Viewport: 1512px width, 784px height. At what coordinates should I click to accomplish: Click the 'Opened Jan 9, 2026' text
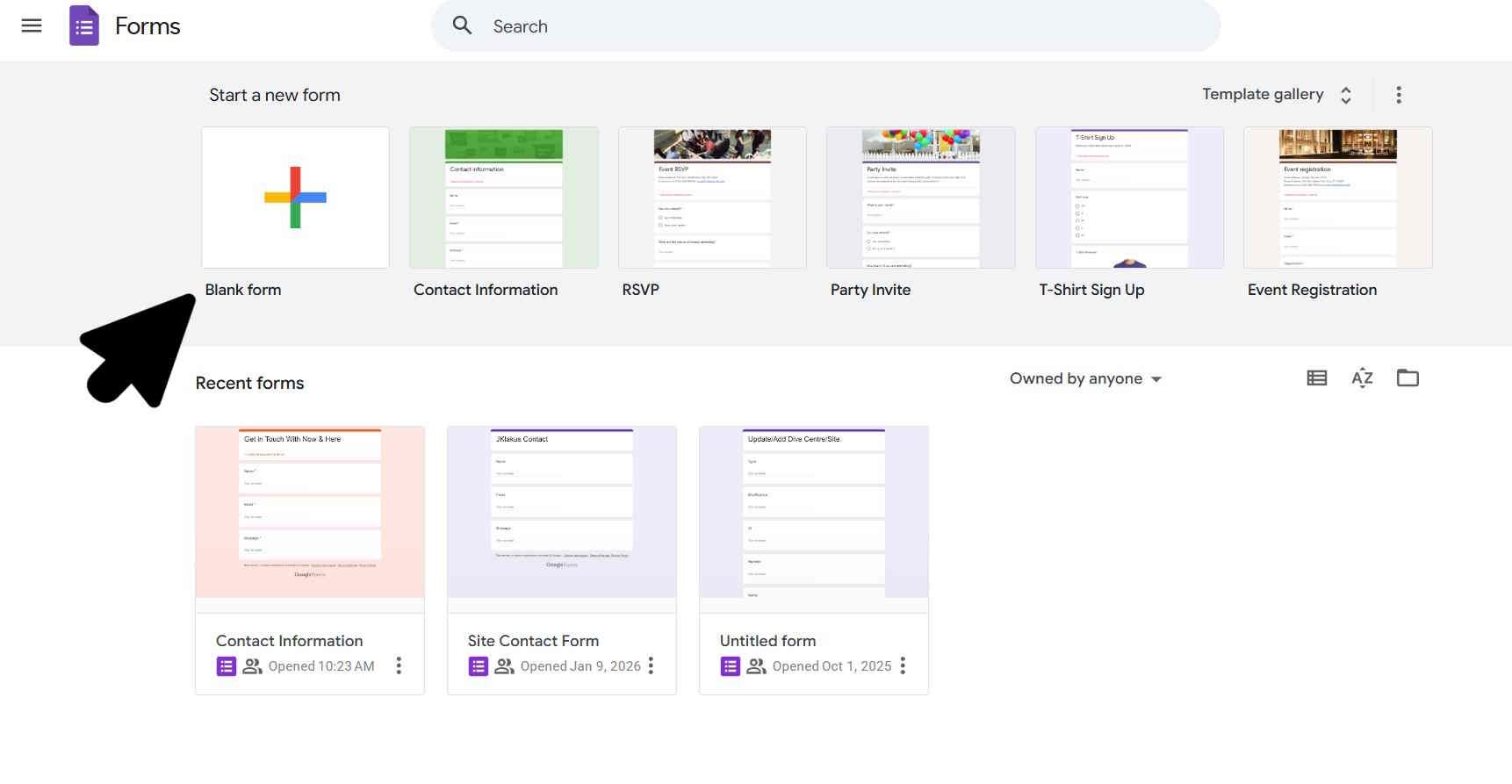(580, 666)
